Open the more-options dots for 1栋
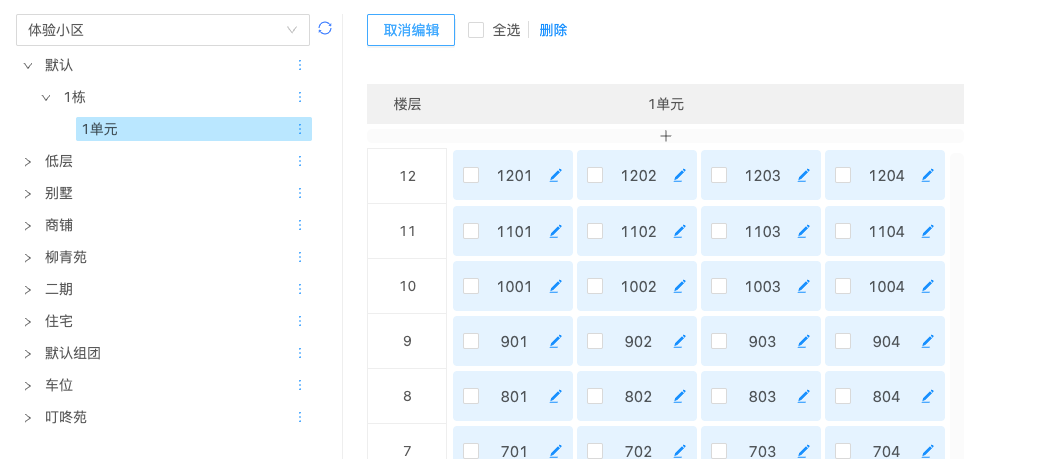 299,97
